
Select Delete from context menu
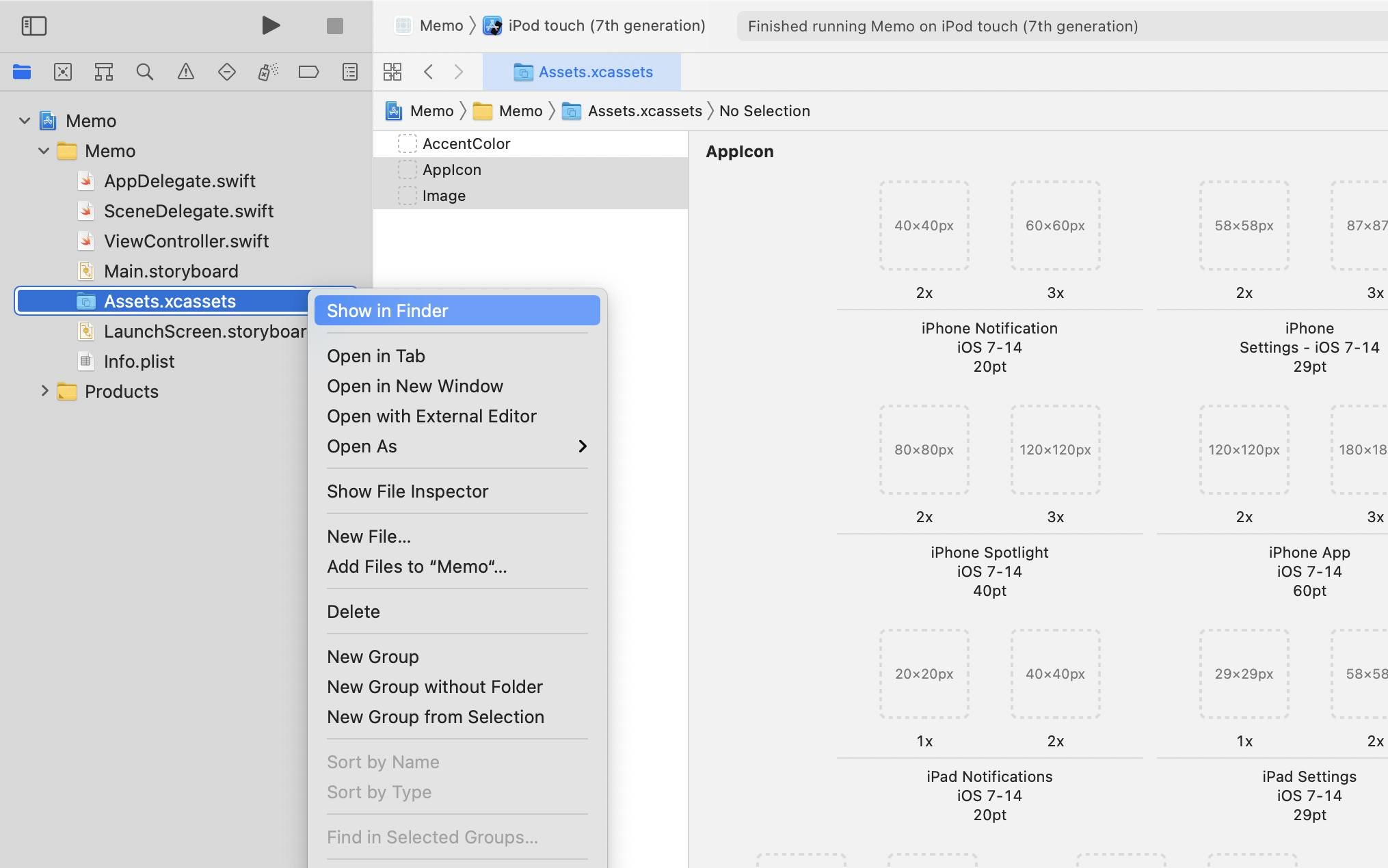coord(353,612)
